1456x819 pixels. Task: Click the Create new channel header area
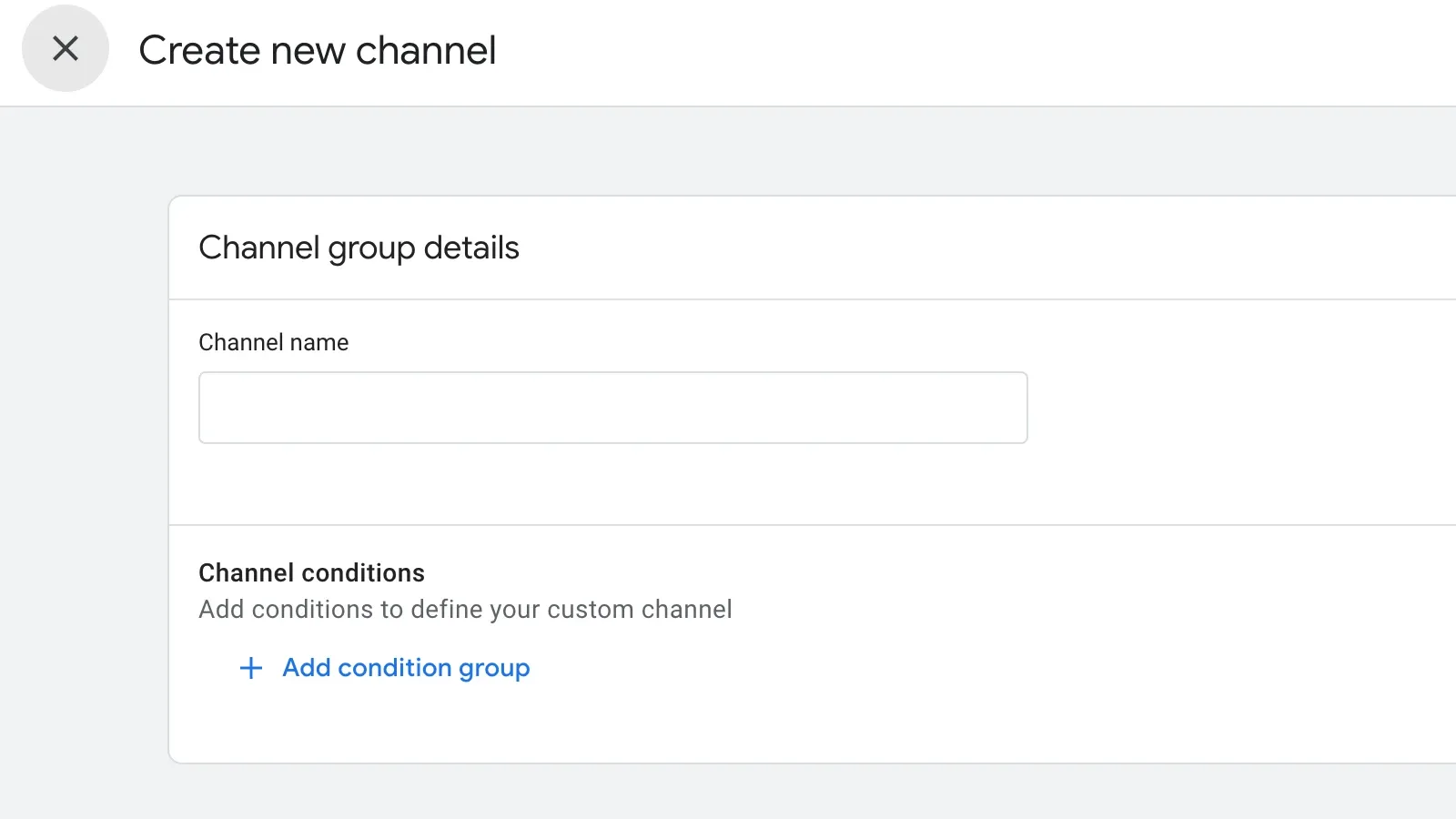click(316, 50)
